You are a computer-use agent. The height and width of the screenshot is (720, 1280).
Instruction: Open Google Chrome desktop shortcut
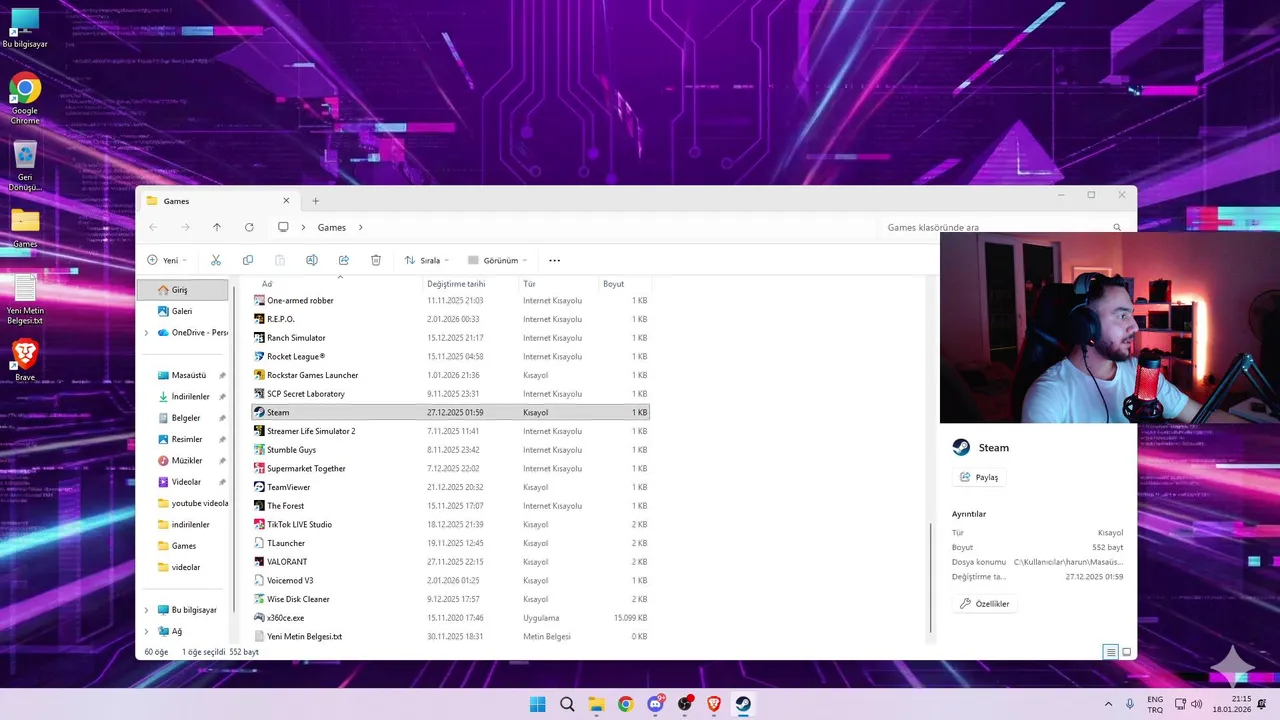click(25, 99)
